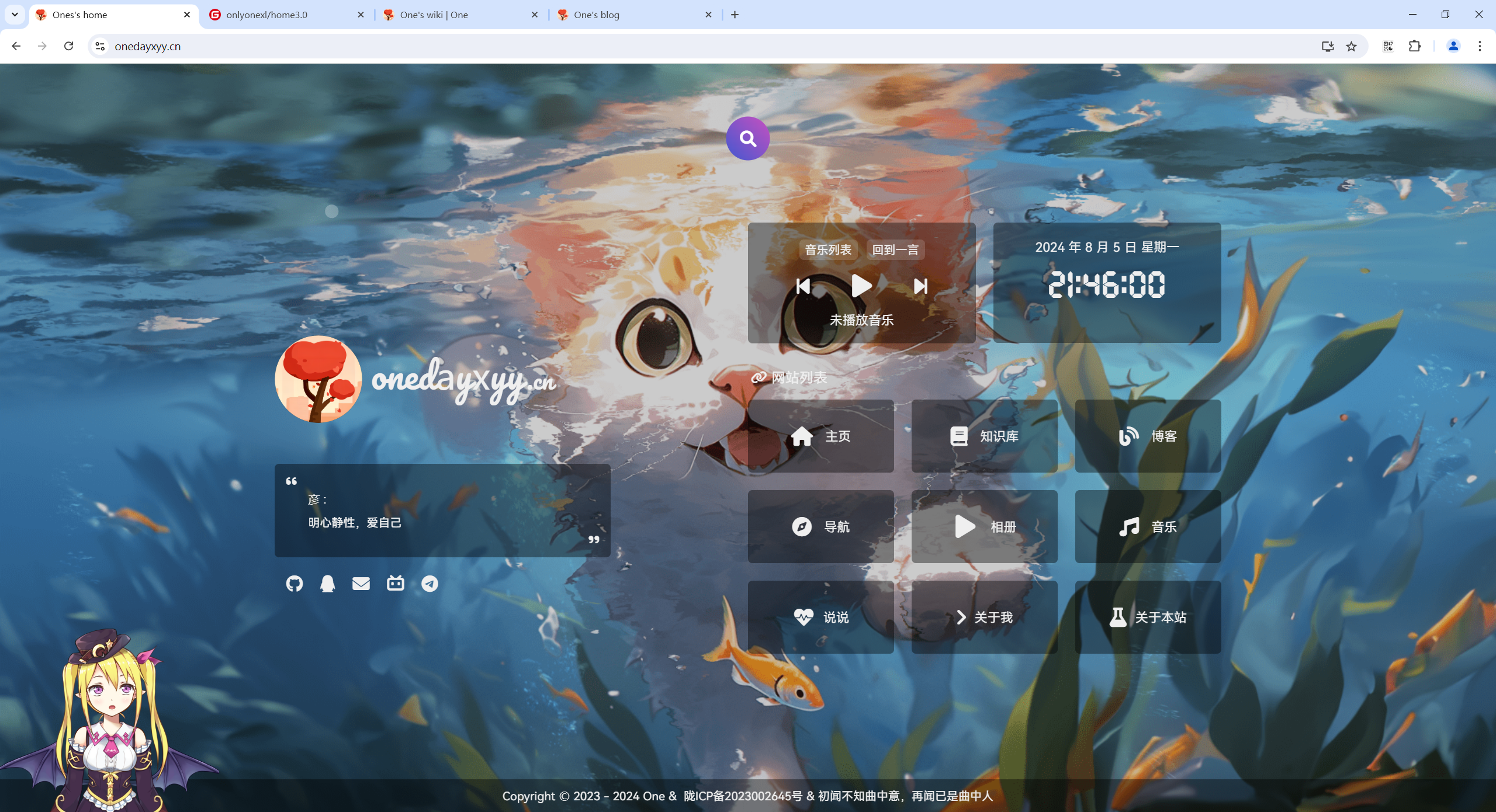This screenshot has width=1496, height=812.
Task: Click the QQ penguin icon
Action: 328,584
